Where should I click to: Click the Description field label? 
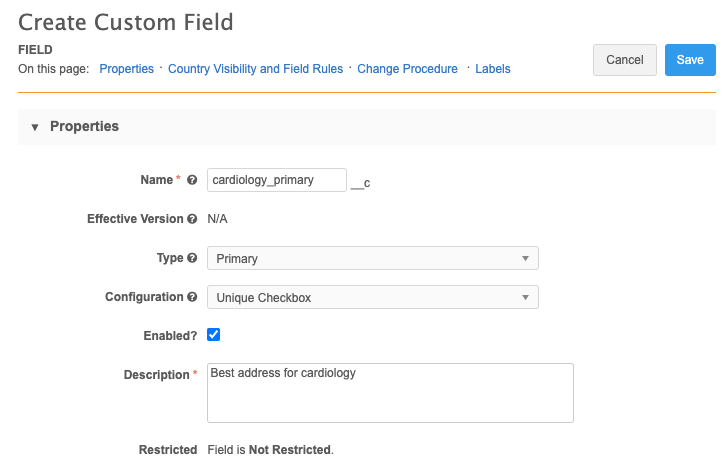[x=156, y=375]
